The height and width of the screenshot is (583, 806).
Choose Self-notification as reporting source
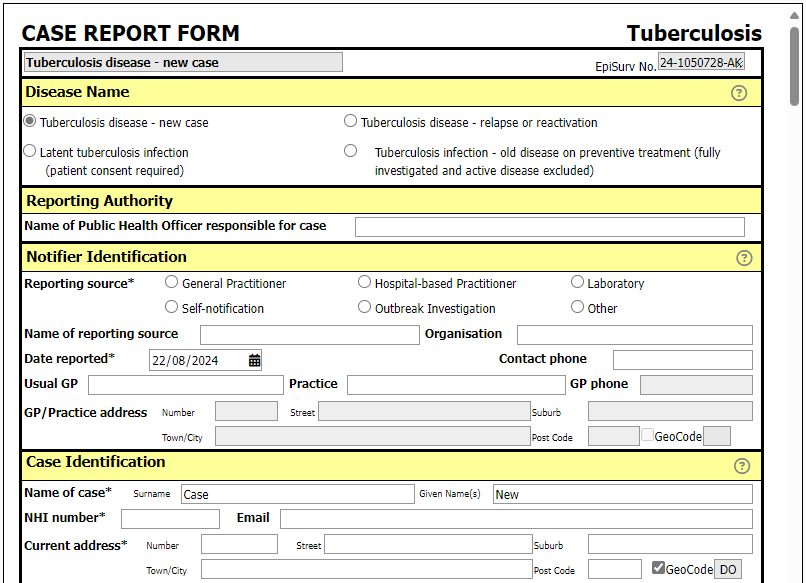(171, 307)
